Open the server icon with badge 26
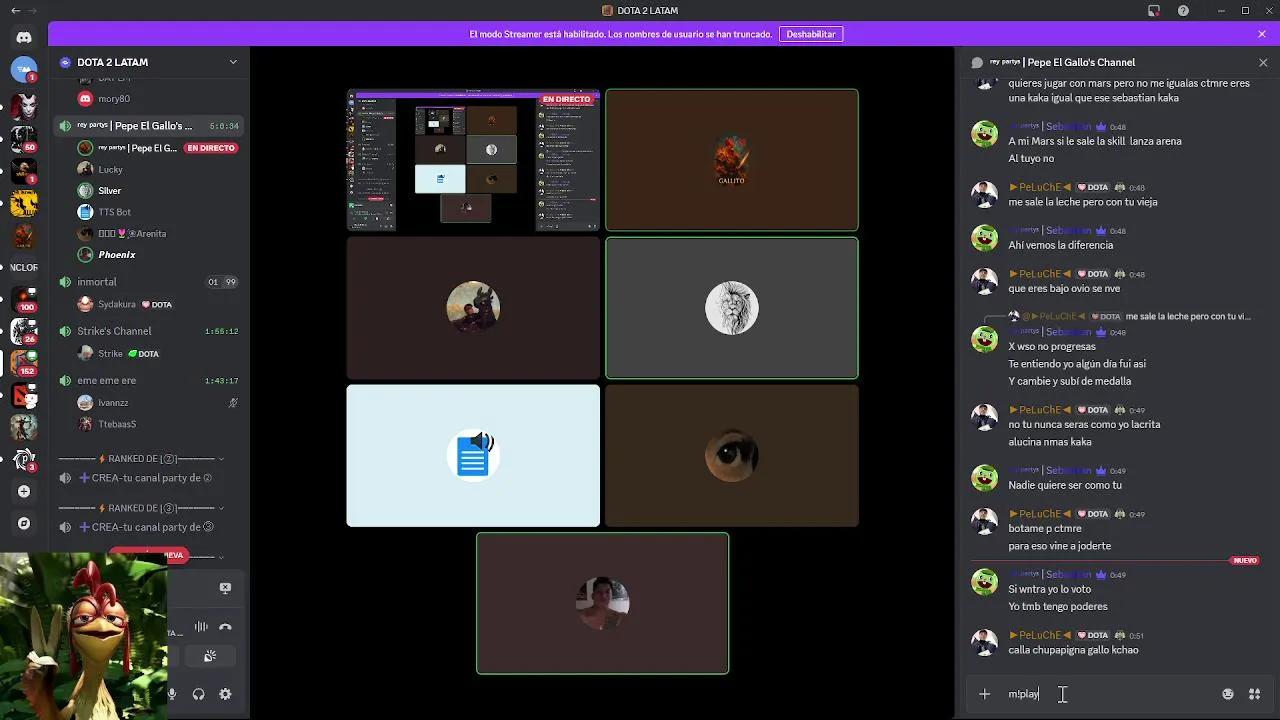 (x=24, y=331)
